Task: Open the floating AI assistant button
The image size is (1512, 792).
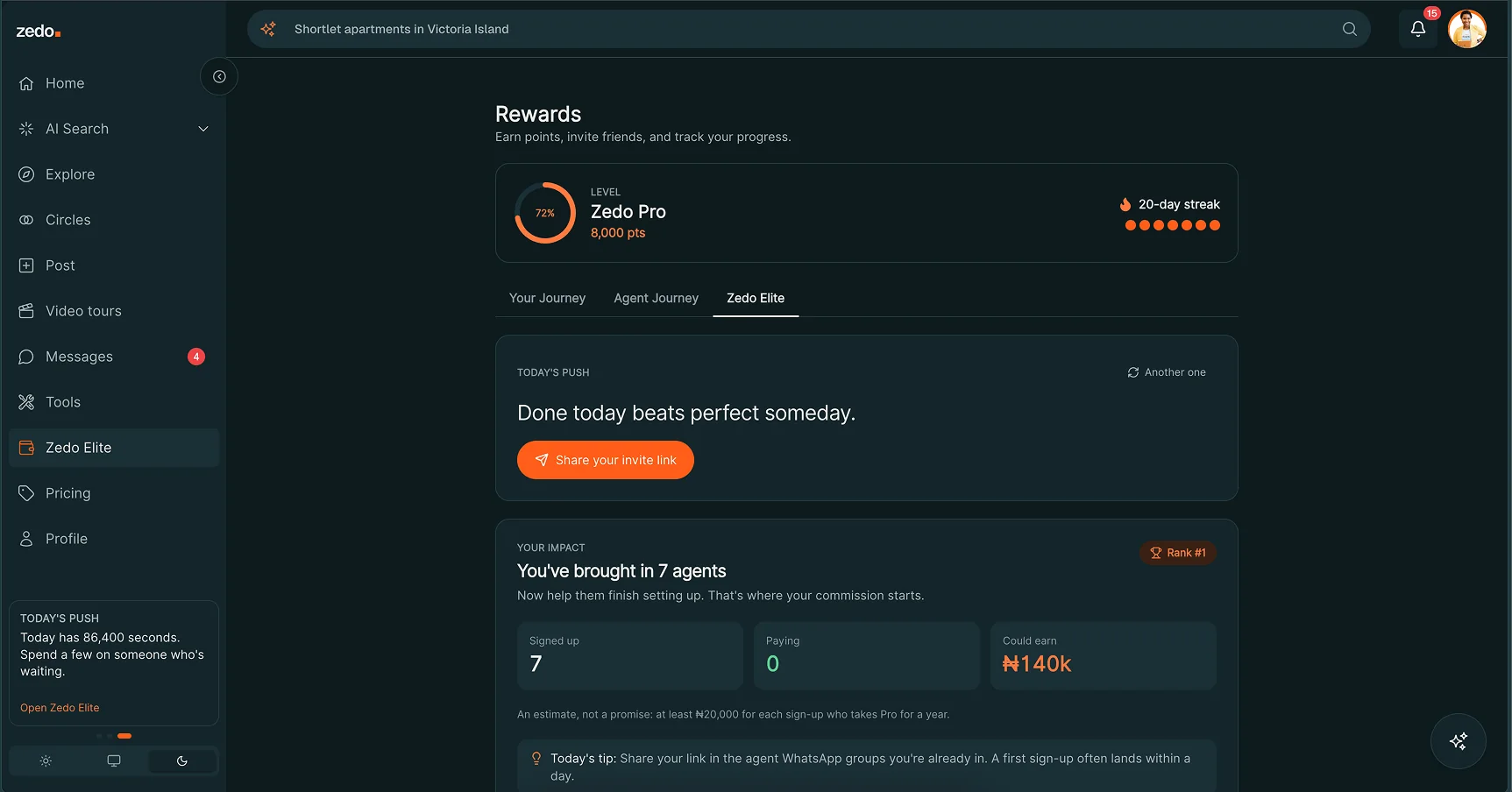Action: [1459, 741]
